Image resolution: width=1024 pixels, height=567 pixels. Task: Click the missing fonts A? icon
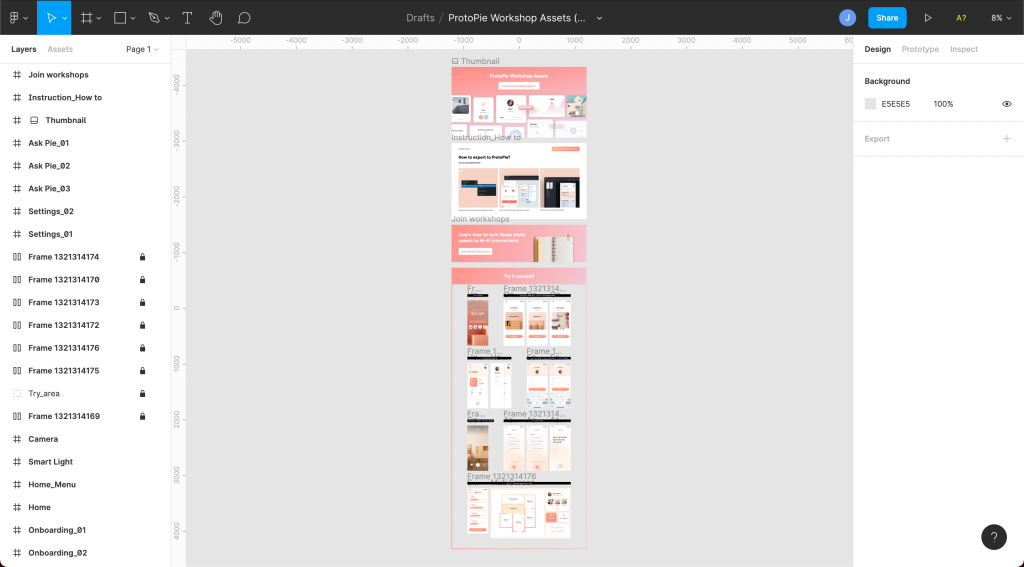click(961, 18)
